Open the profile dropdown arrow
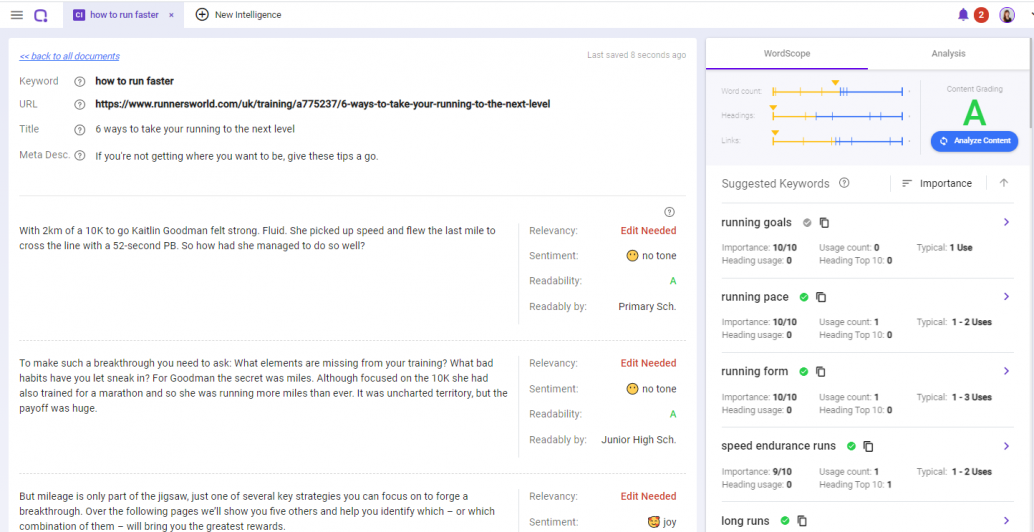The height and width of the screenshot is (532, 1034). (1030, 15)
